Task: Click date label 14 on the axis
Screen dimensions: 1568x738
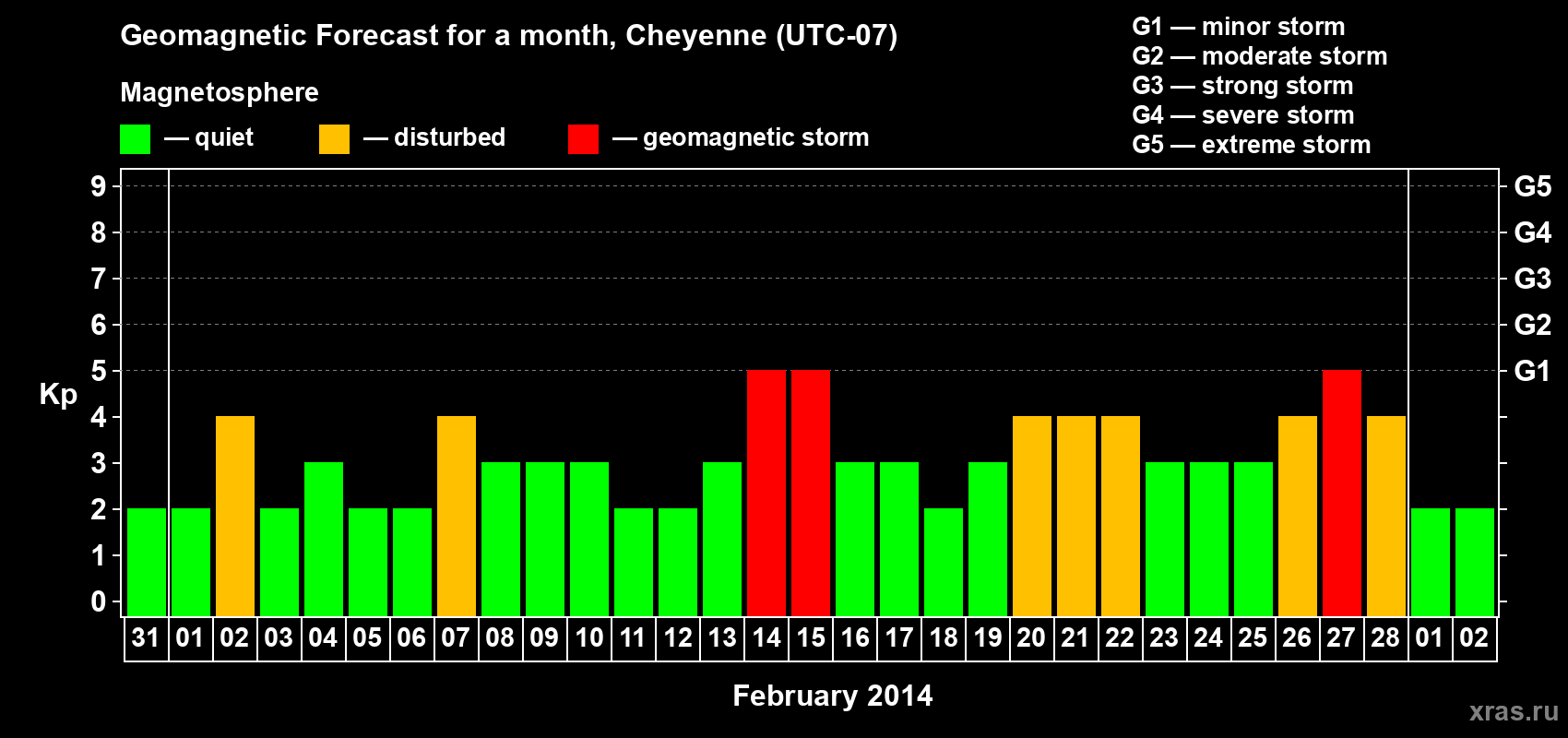Action: point(766,638)
